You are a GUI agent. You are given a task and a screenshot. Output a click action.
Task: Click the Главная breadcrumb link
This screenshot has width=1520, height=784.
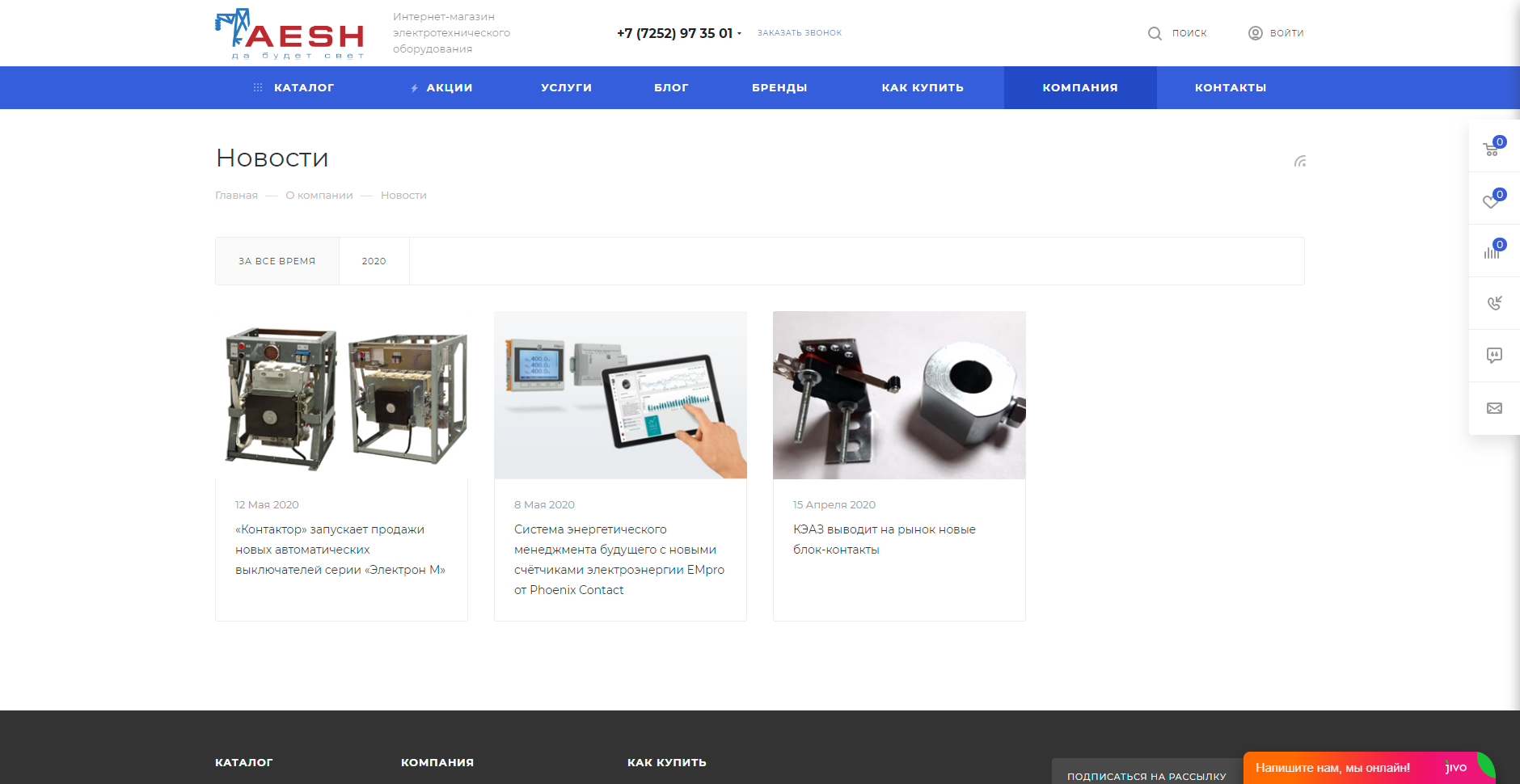tap(236, 196)
